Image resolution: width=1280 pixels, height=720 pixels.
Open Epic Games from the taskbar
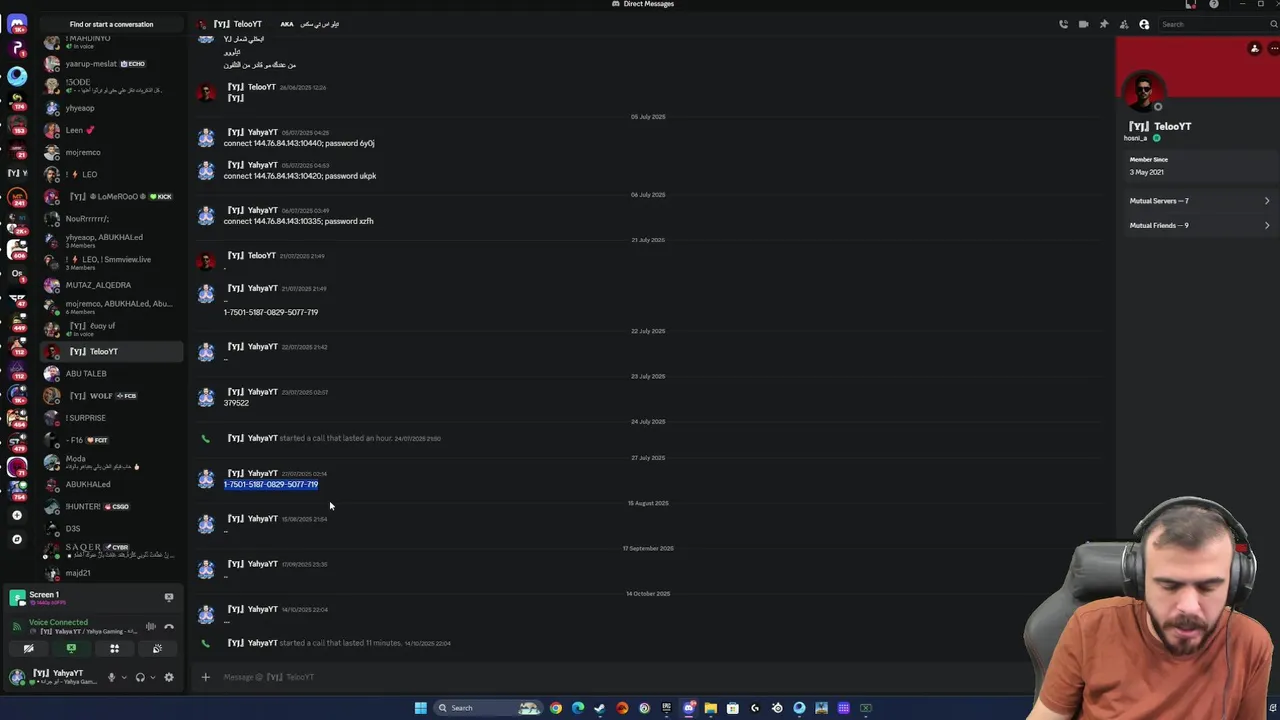666,708
